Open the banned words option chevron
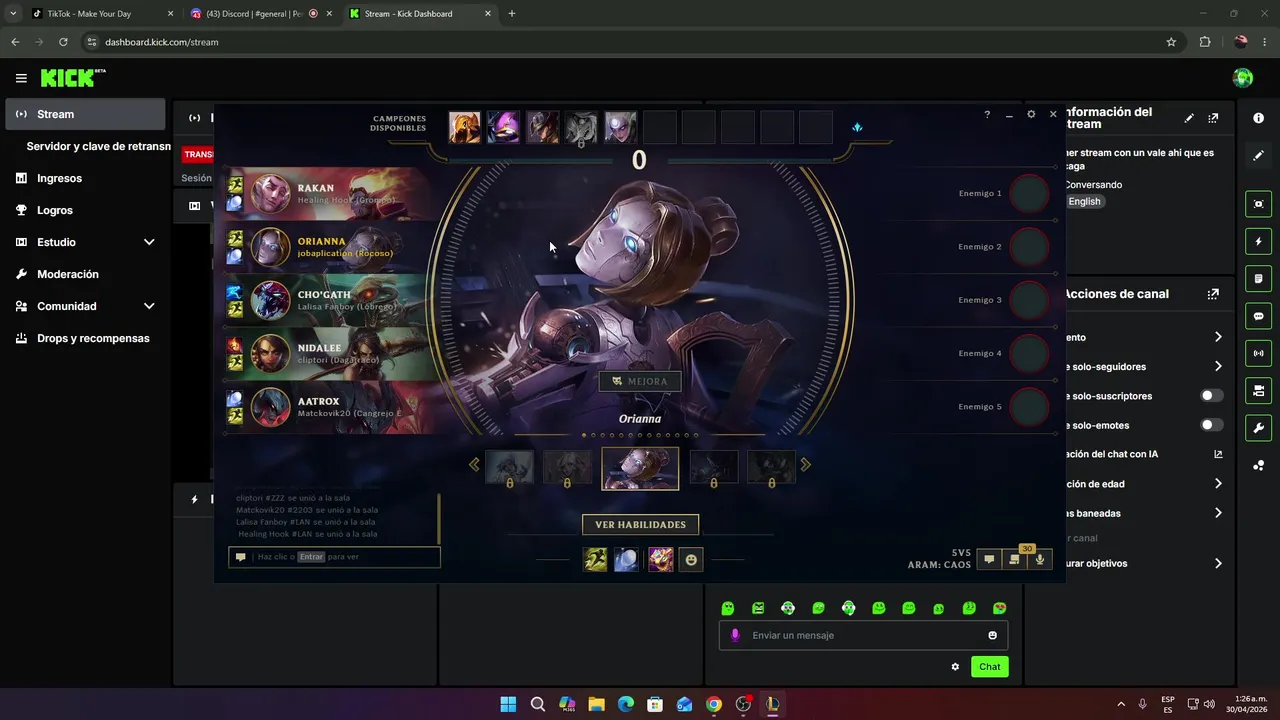This screenshot has width=1280, height=720. [x=1218, y=513]
